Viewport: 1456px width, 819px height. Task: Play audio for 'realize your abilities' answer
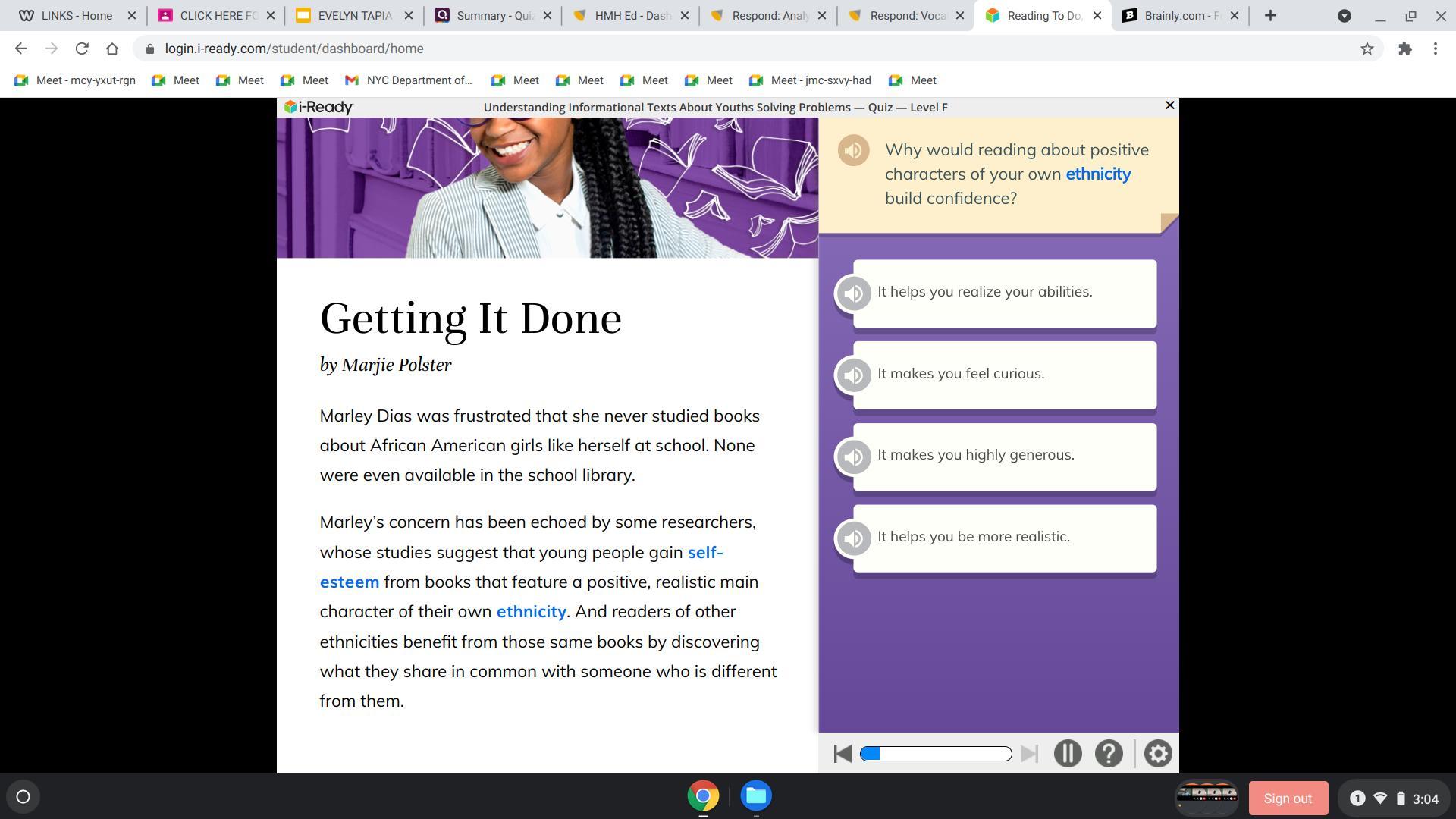[x=853, y=293]
